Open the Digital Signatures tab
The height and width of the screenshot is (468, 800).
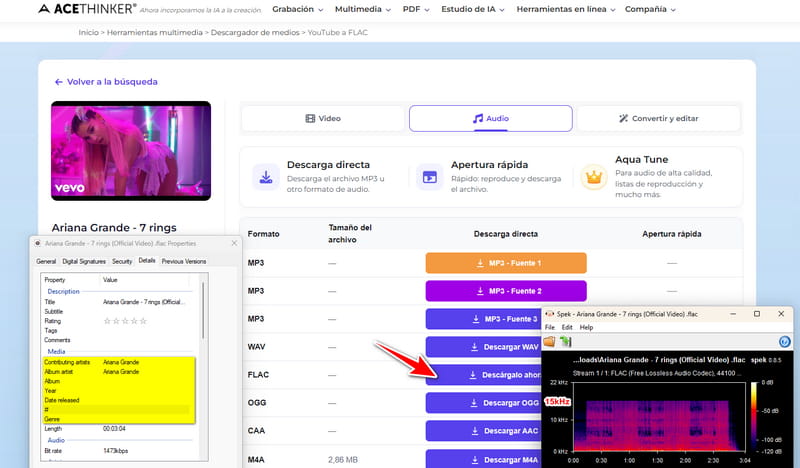click(84, 261)
